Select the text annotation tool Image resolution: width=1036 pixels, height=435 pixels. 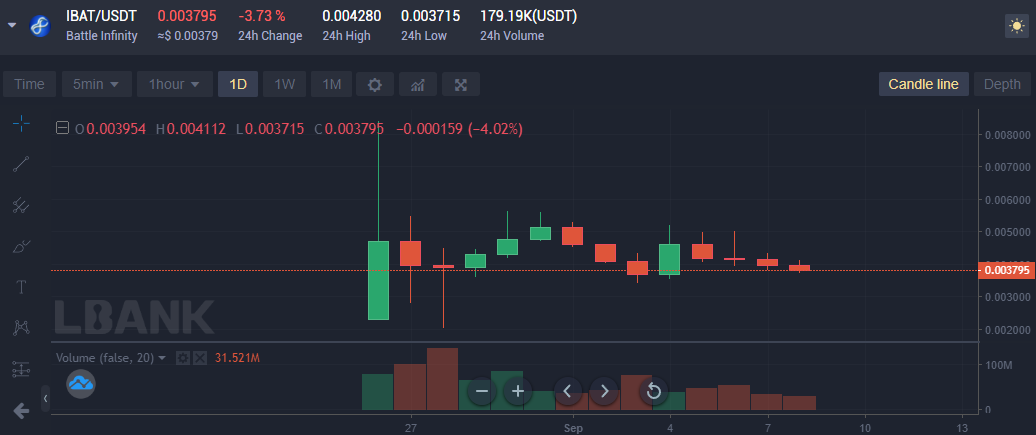tap(21, 287)
